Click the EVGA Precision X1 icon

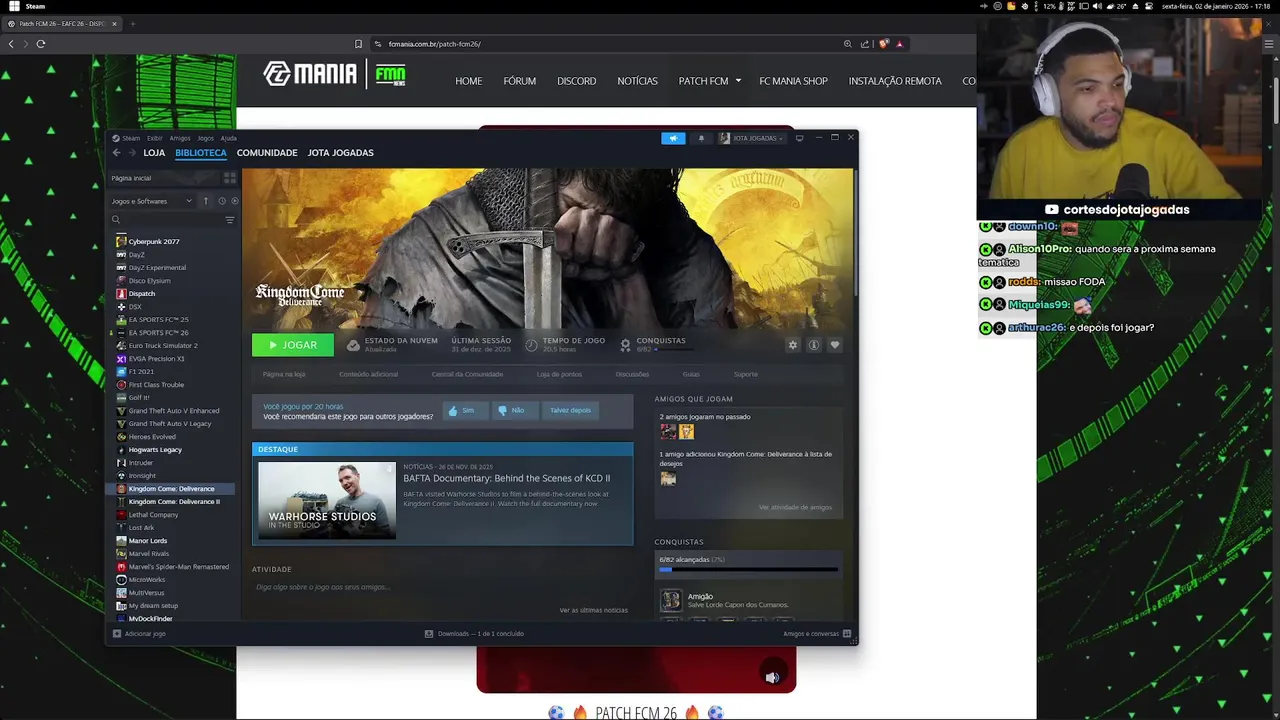(121, 359)
